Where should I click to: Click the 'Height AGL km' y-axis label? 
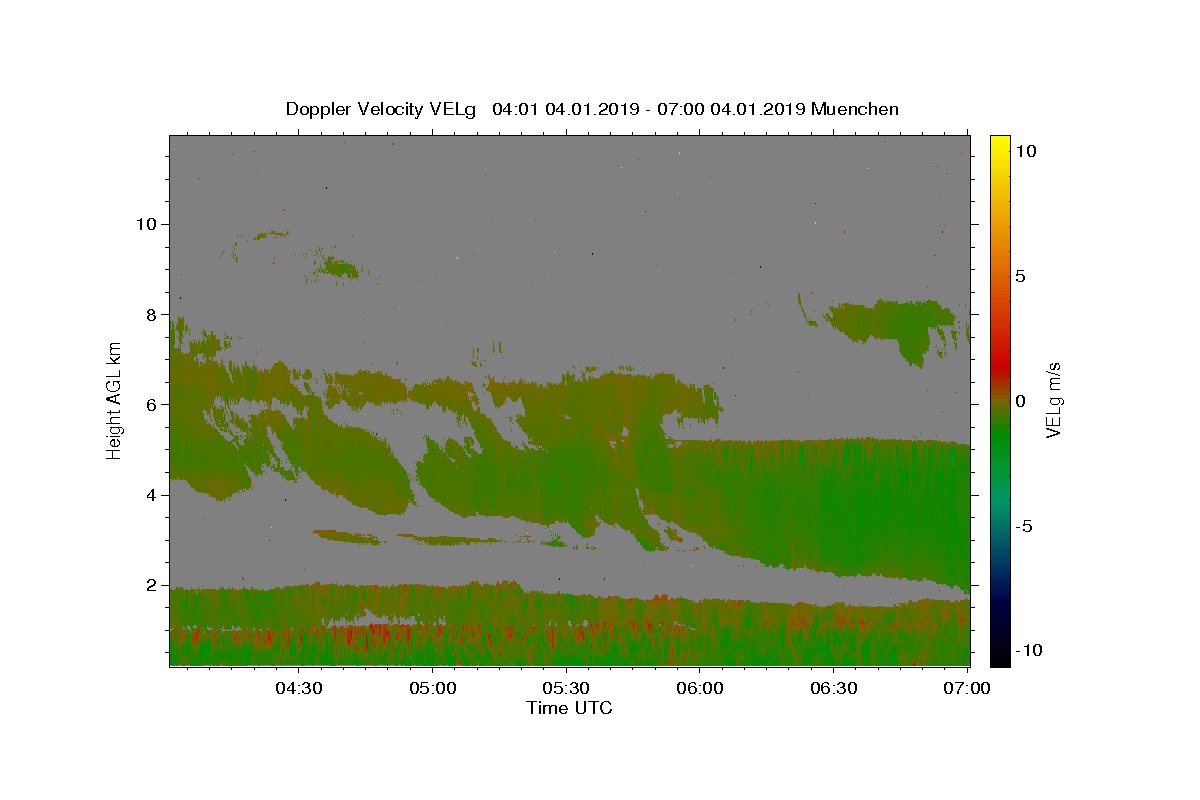point(115,400)
